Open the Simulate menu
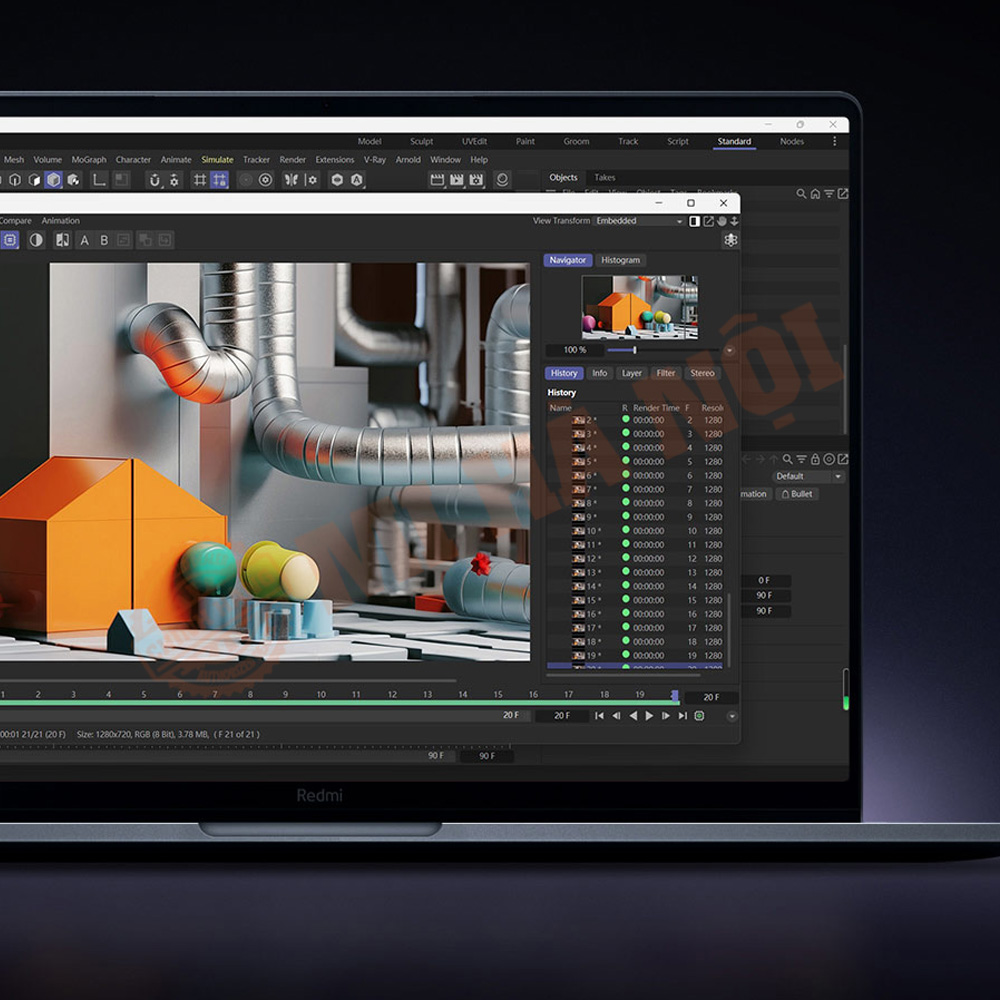Image resolution: width=1000 pixels, height=1000 pixels. point(217,160)
